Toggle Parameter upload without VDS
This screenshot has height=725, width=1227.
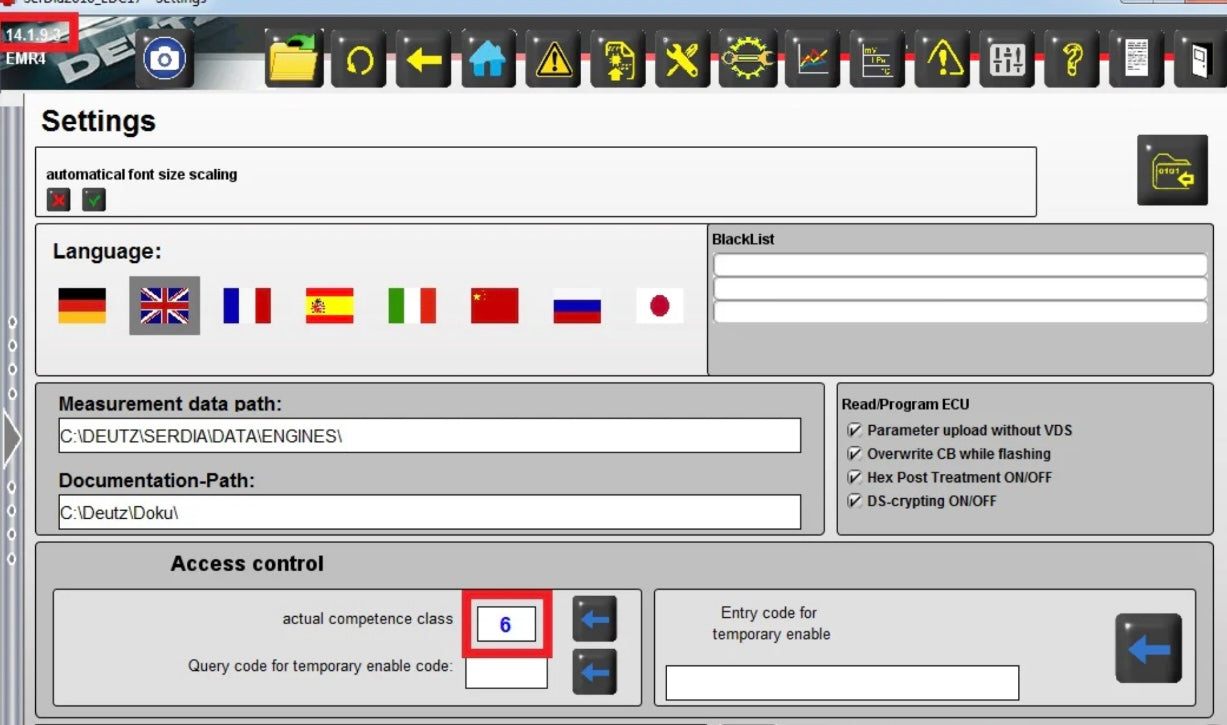click(854, 430)
